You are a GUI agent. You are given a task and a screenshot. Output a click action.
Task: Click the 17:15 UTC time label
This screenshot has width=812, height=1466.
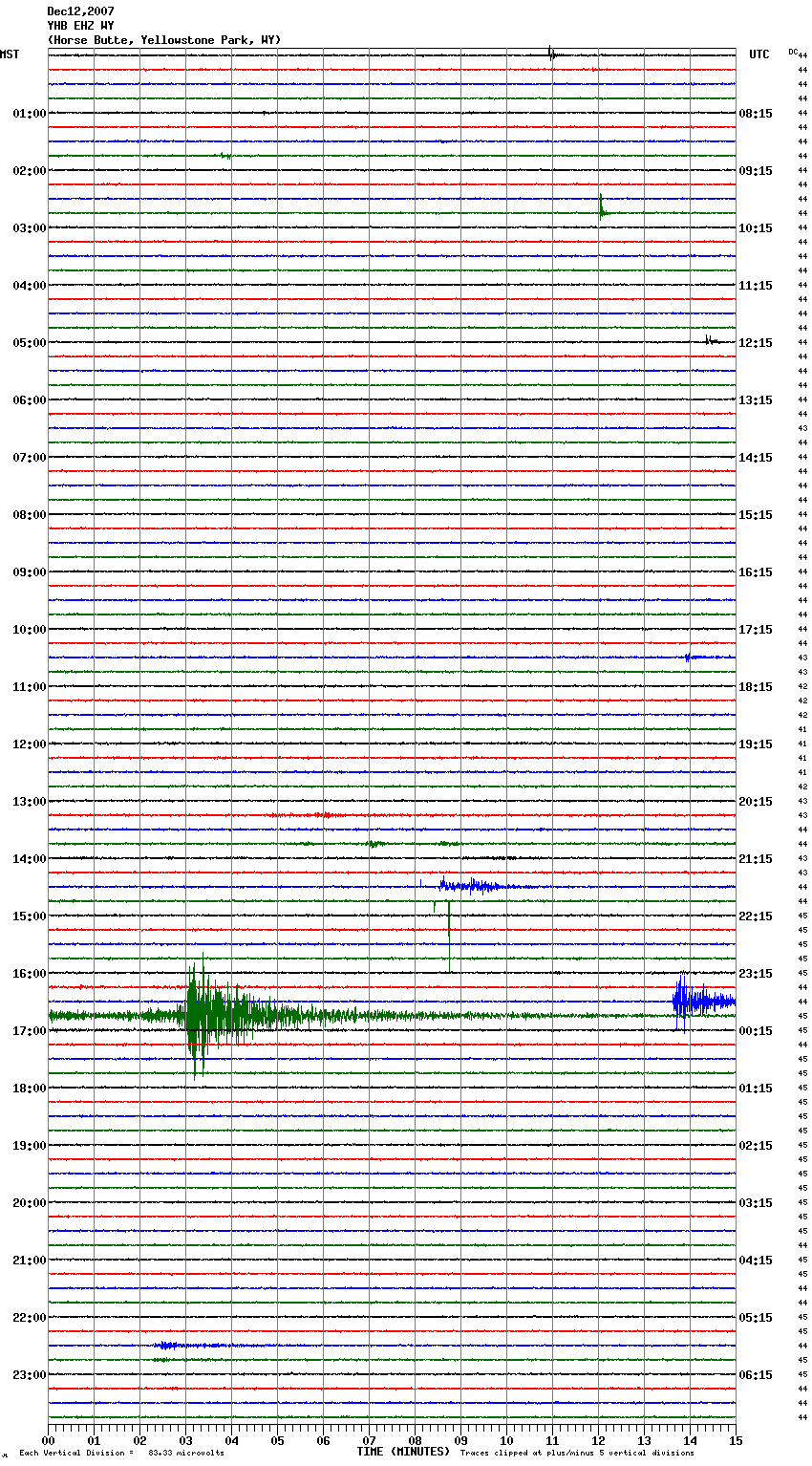(x=756, y=630)
